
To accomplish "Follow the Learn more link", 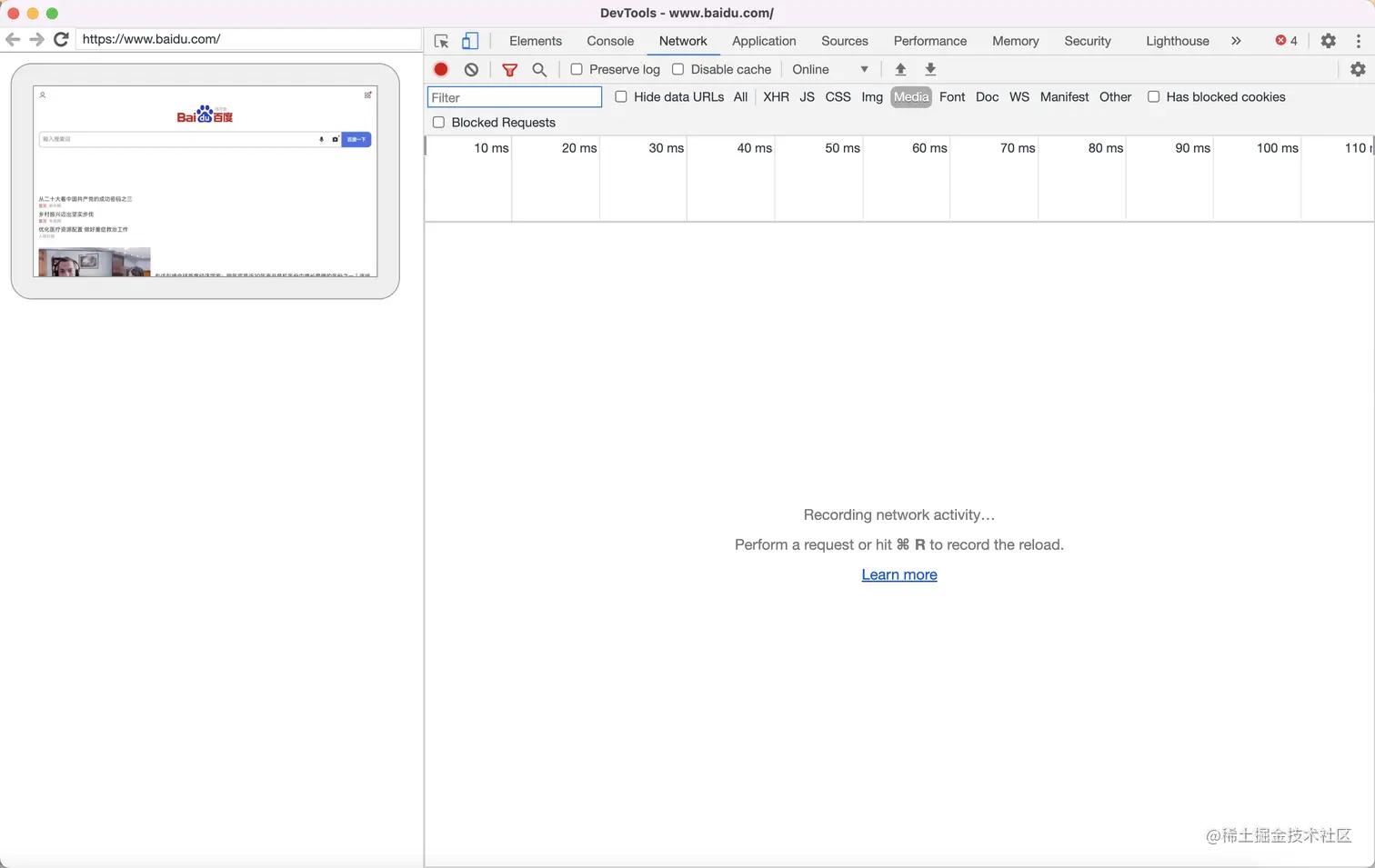I will 899,574.
